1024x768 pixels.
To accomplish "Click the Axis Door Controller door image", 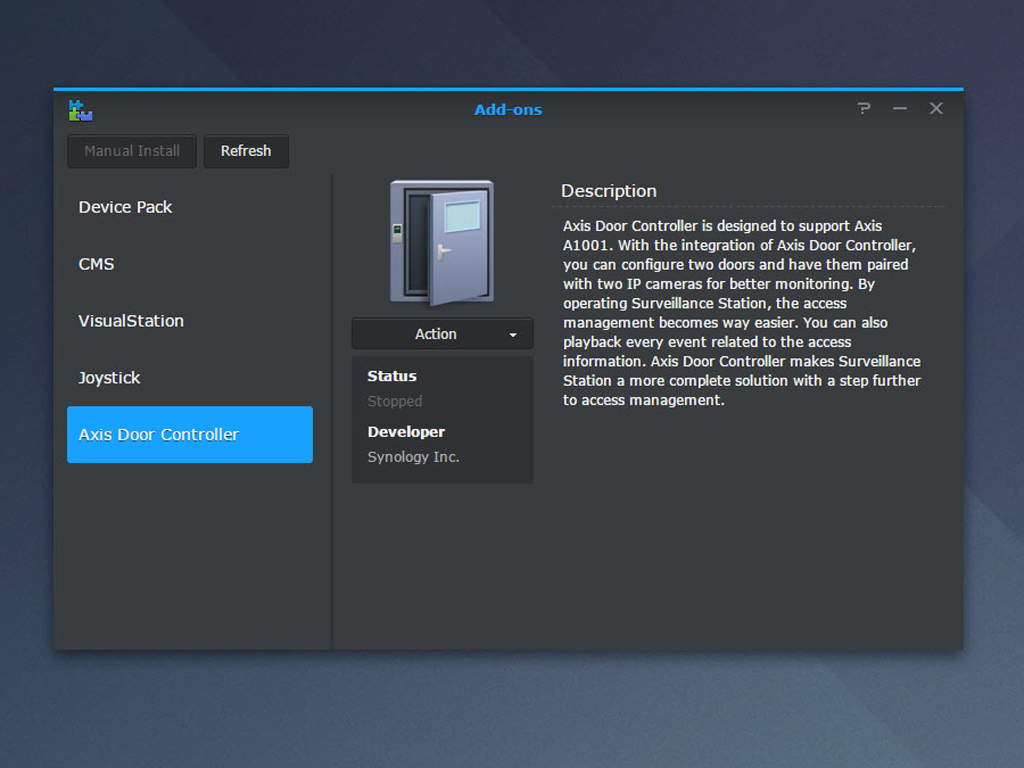I will click(442, 242).
